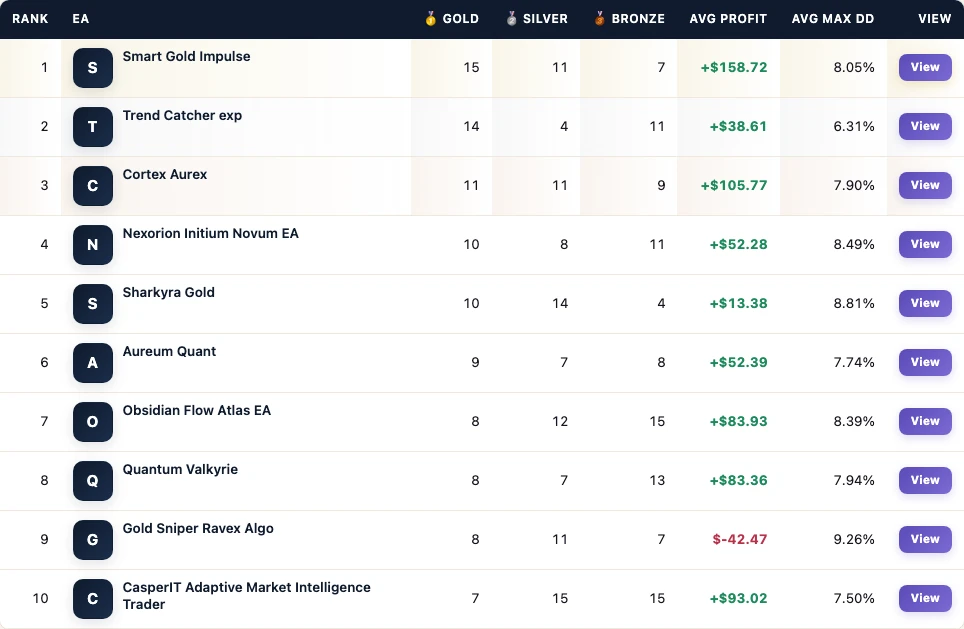The width and height of the screenshot is (964, 629).
Task: Click the N avatar for Nexorion Initium Novum
Action: [x=93, y=245]
